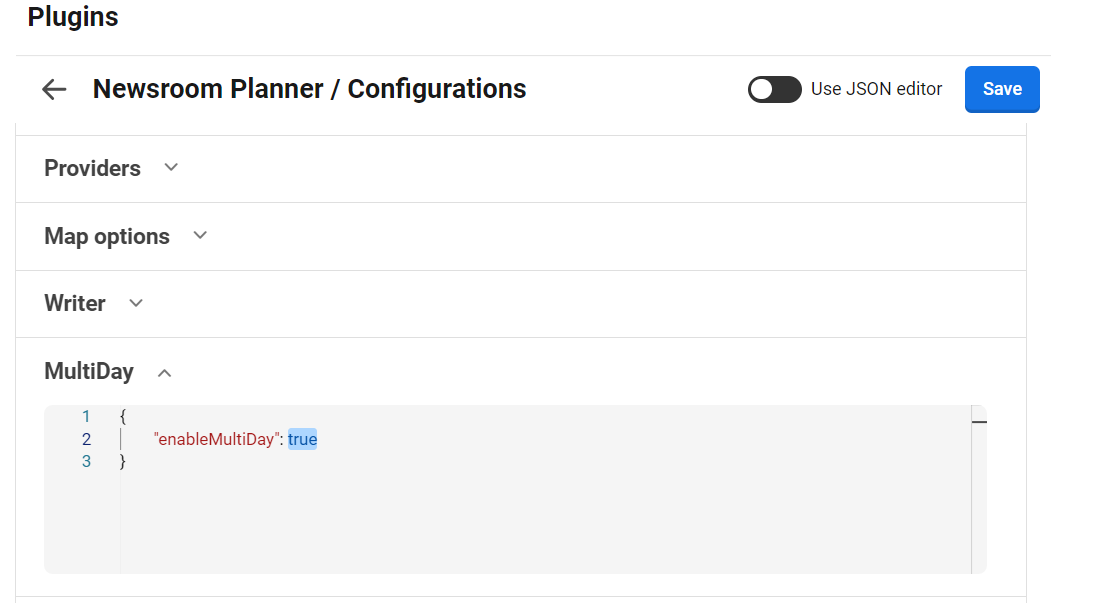Click line number 1 in the code editor
Viewport: 1117px width, 603px height.
(x=86, y=416)
